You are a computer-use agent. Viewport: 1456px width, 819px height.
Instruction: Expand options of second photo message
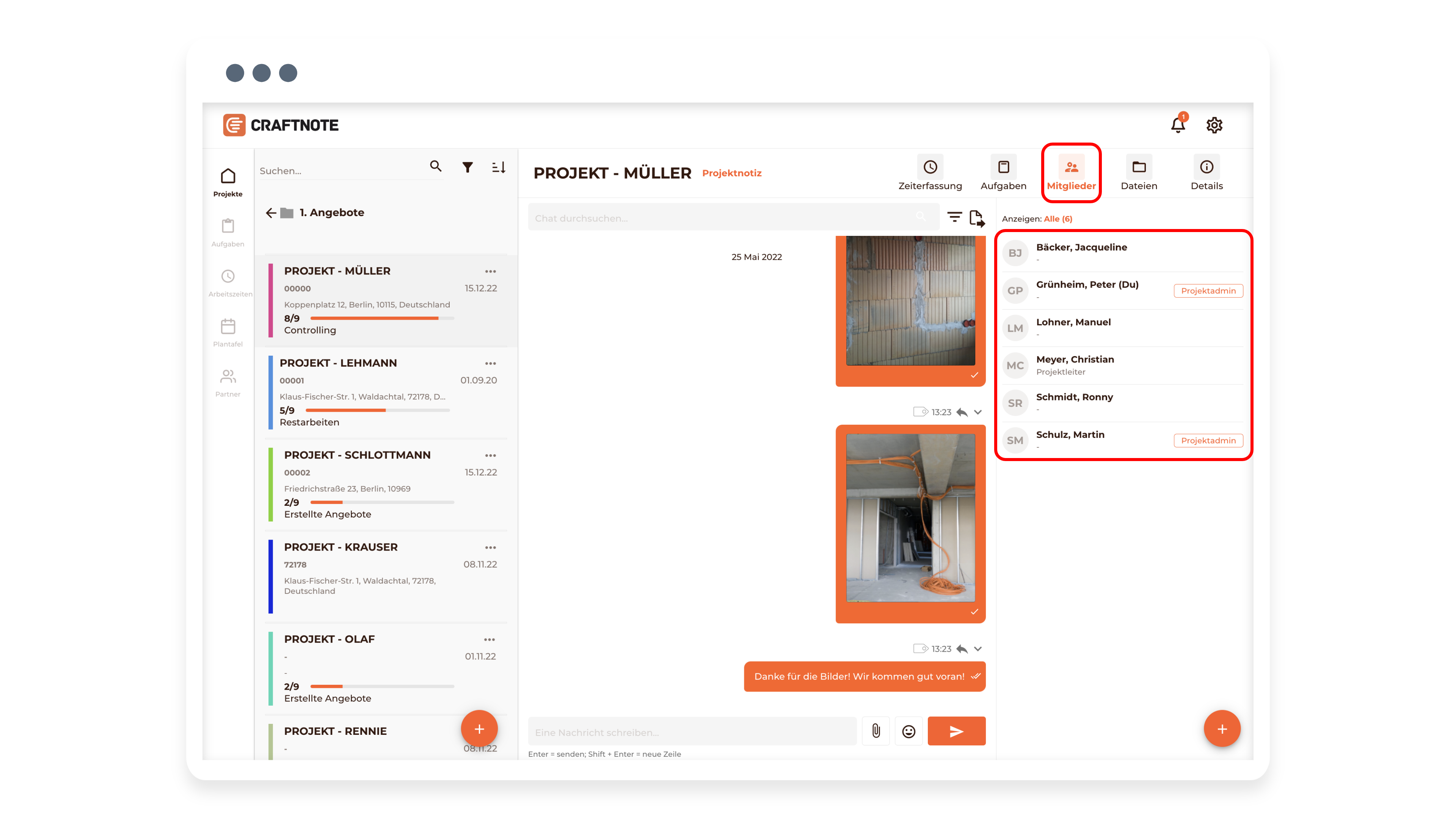pos(978,649)
